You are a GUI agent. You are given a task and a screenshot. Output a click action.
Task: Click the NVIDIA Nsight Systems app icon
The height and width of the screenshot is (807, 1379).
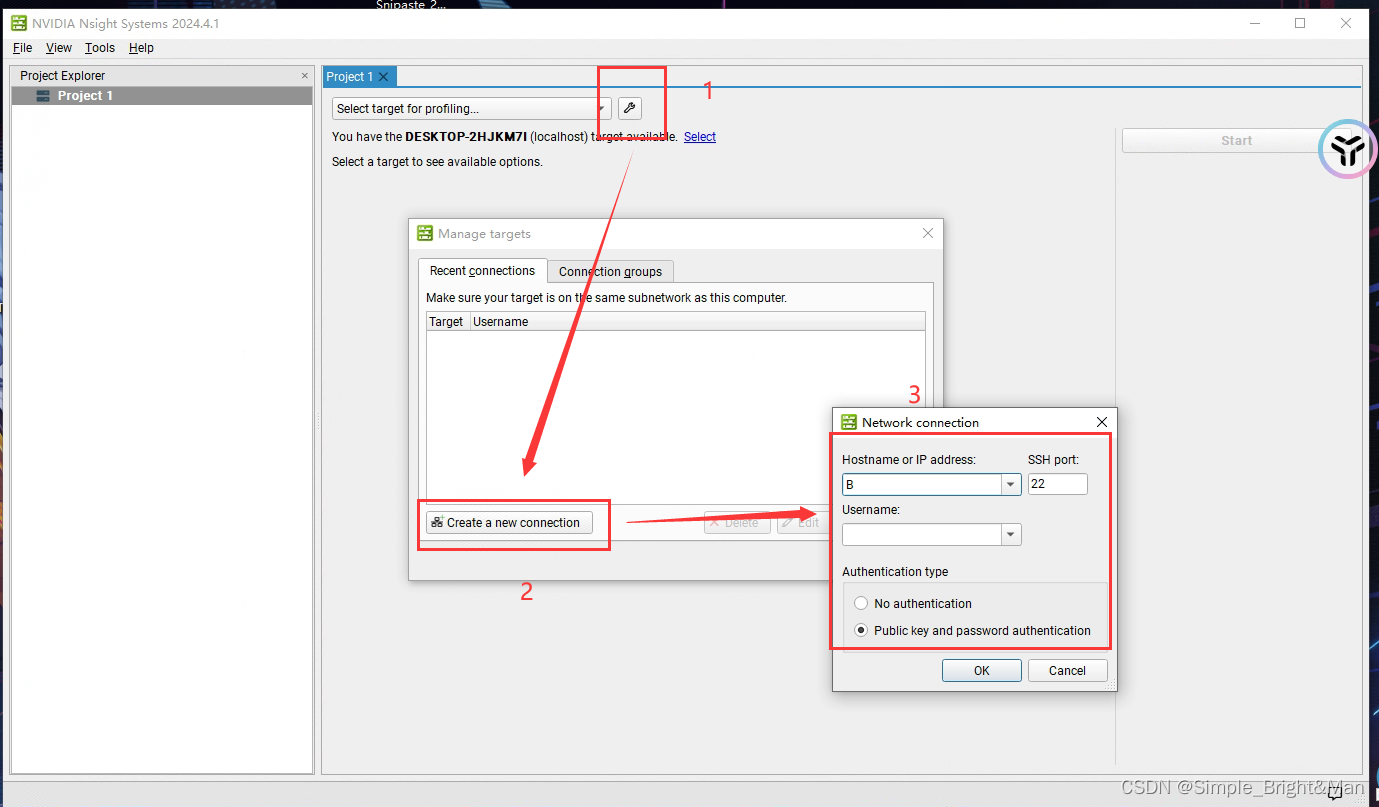(x=18, y=23)
